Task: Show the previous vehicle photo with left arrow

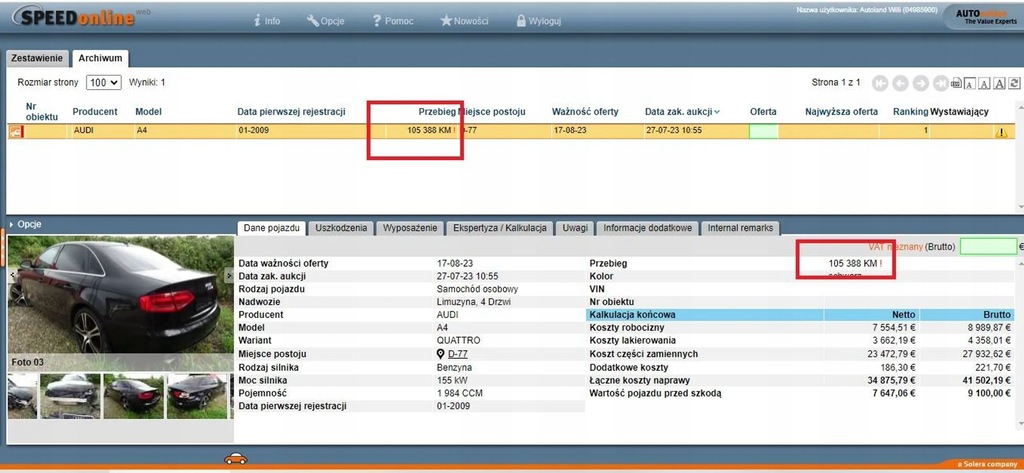Action: tap(12, 274)
